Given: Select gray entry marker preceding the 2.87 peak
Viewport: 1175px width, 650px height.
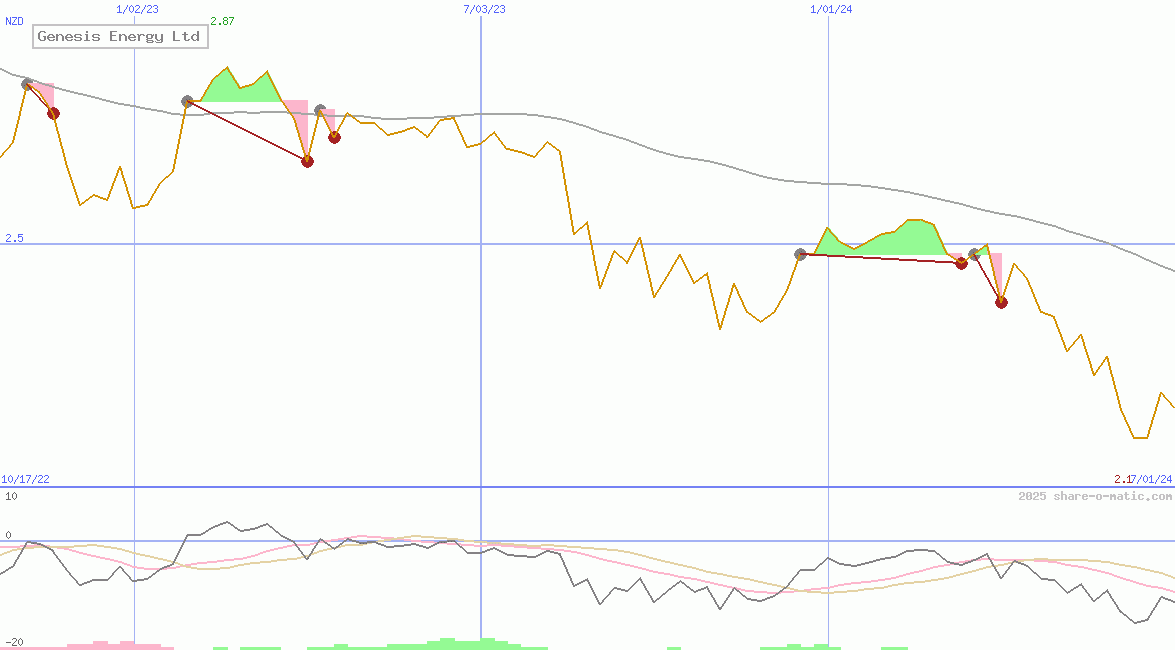Looking at the screenshot, I should pyautogui.click(x=187, y=101).
